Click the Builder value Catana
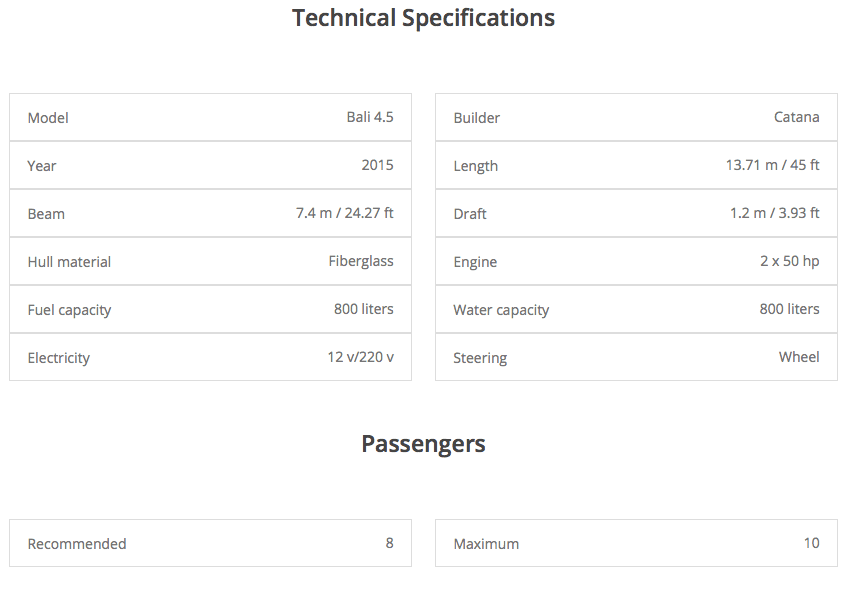The height and width of the screenshot is (596, 851). click(x=796, y=117)
